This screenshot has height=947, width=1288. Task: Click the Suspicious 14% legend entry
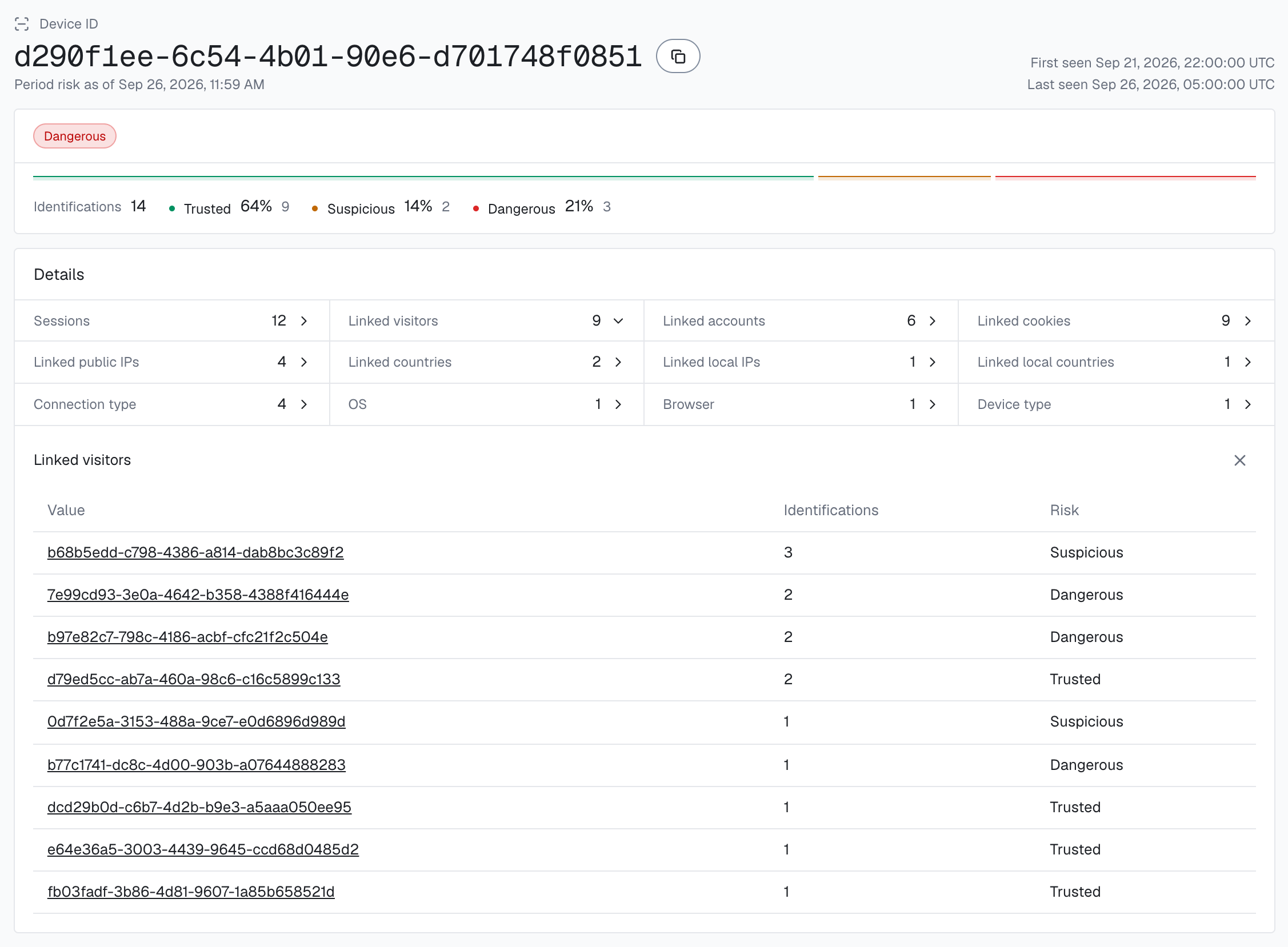point(381,207)
